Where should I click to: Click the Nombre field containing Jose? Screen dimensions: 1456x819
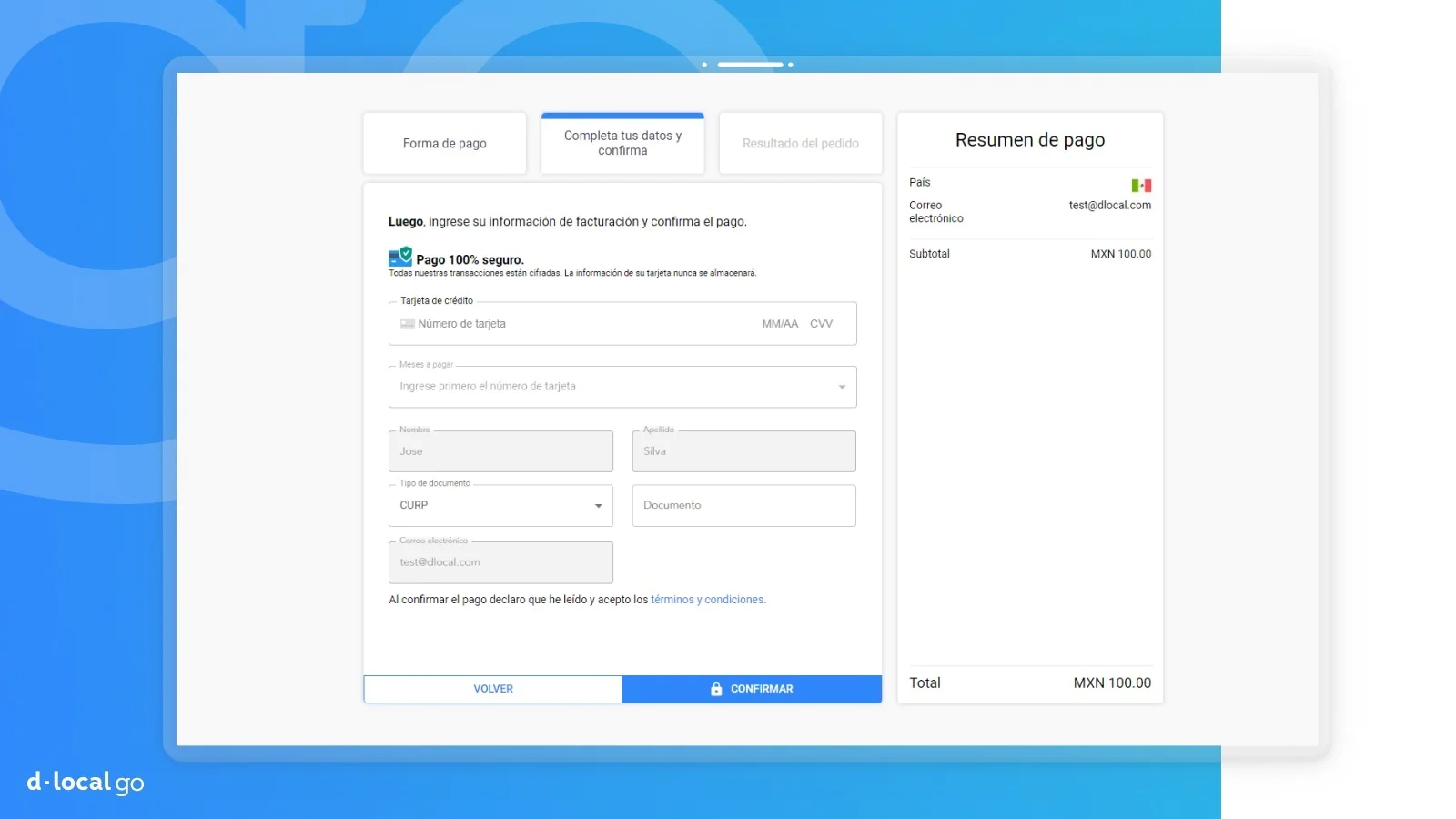500,451
